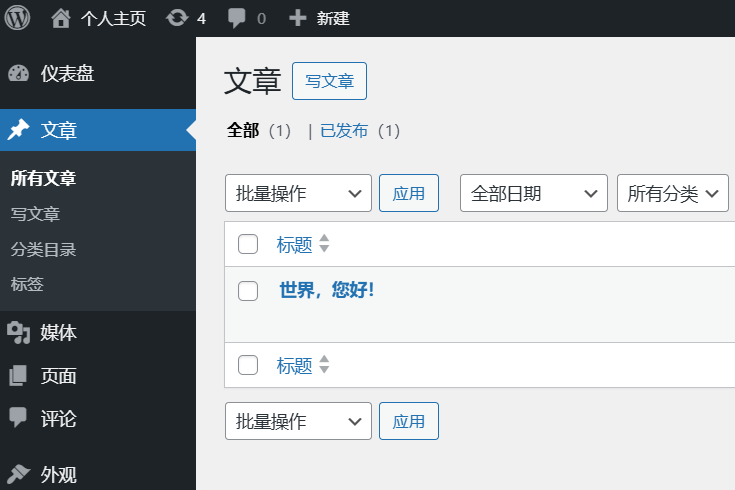Open the 仪表盘 dashboard gauge icon
The image size is (735, 490).
(19, 74)
